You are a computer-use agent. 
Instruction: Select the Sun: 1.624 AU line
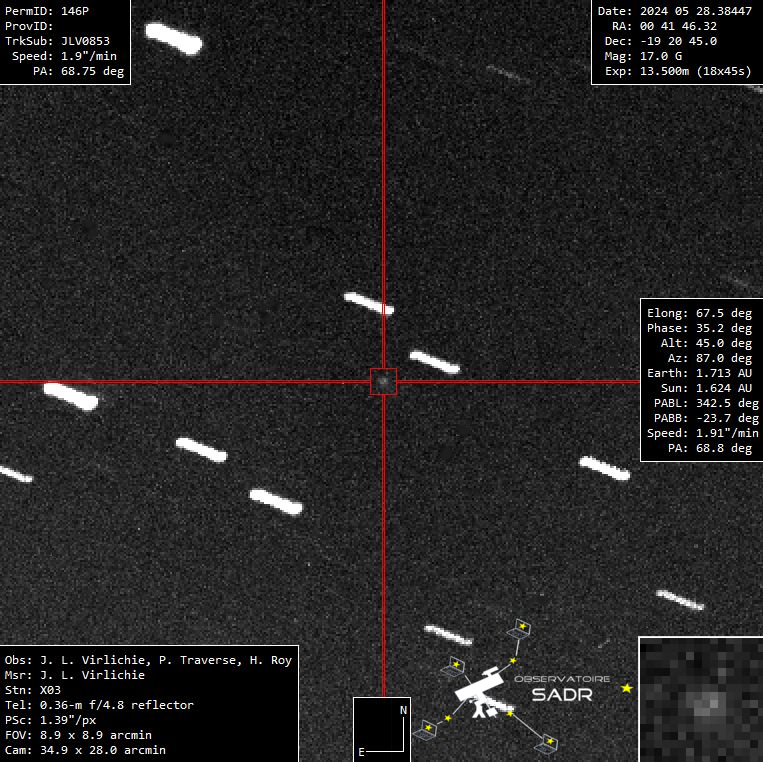point(706,388)
